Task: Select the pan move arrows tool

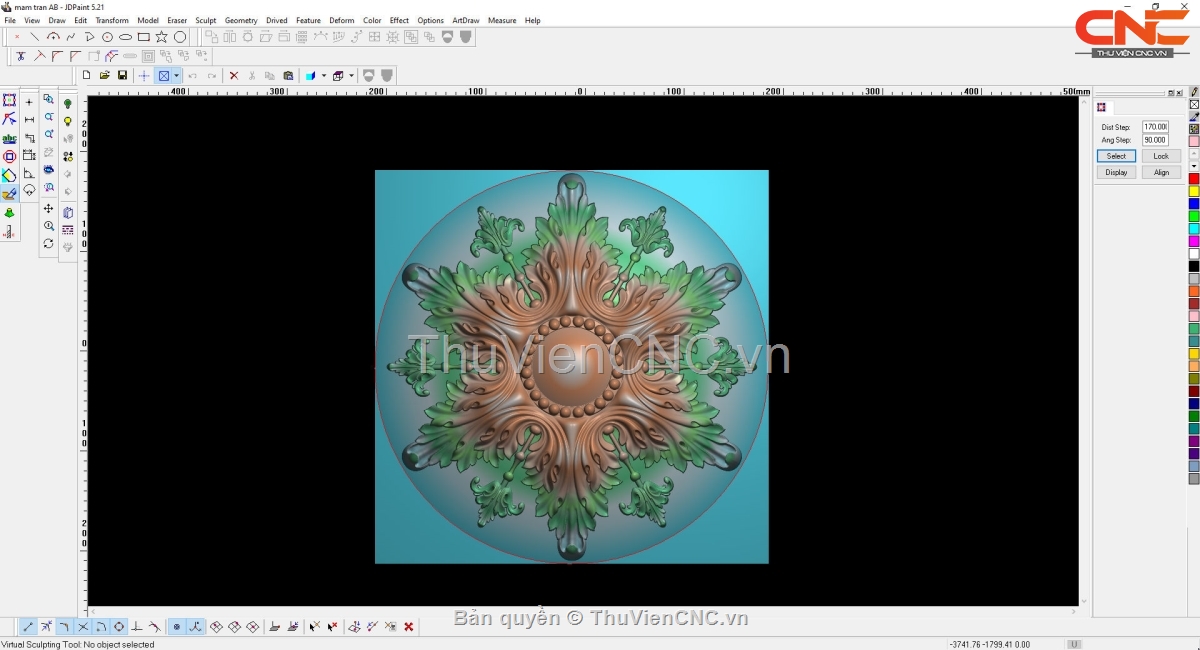Action: coord(48,209)
